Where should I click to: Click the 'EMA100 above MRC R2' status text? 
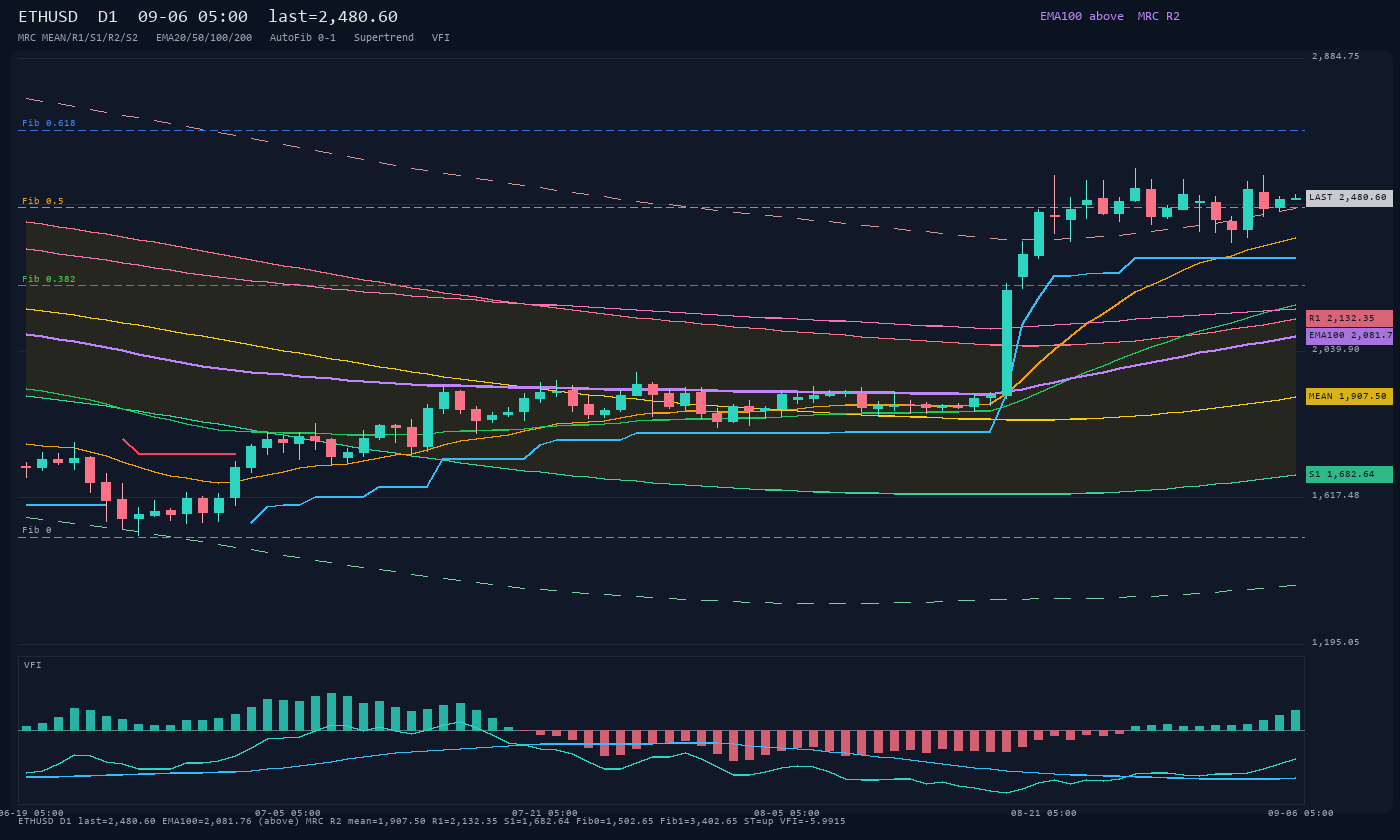(x=1110, y=16)
